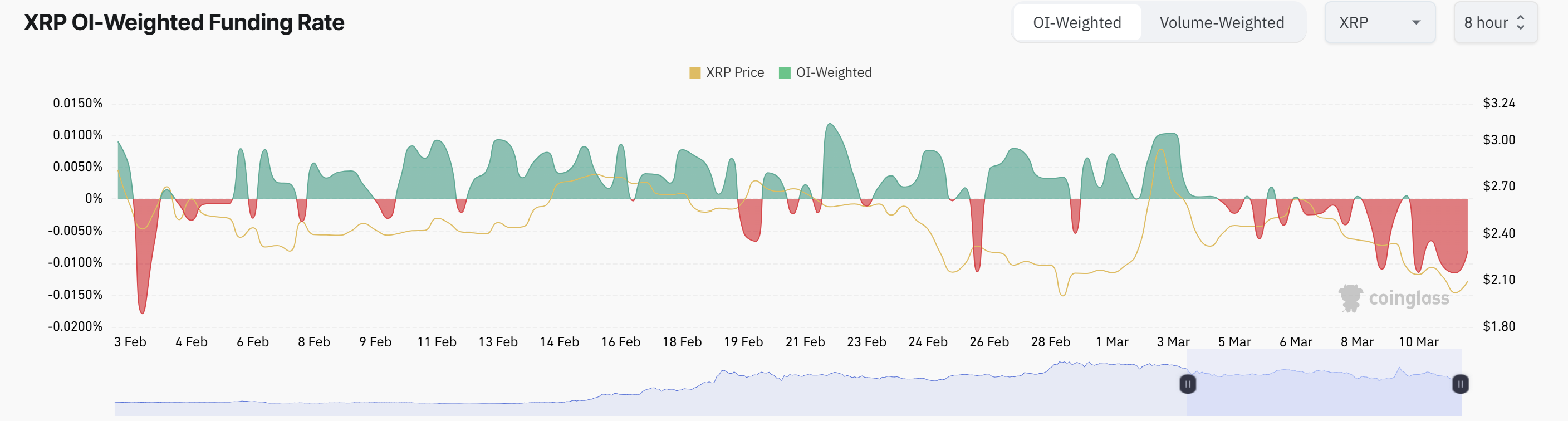This screenshot has height=421, width=1568.
Task: Click the 19 Feb date label
Action: click(x=743, y=342)
